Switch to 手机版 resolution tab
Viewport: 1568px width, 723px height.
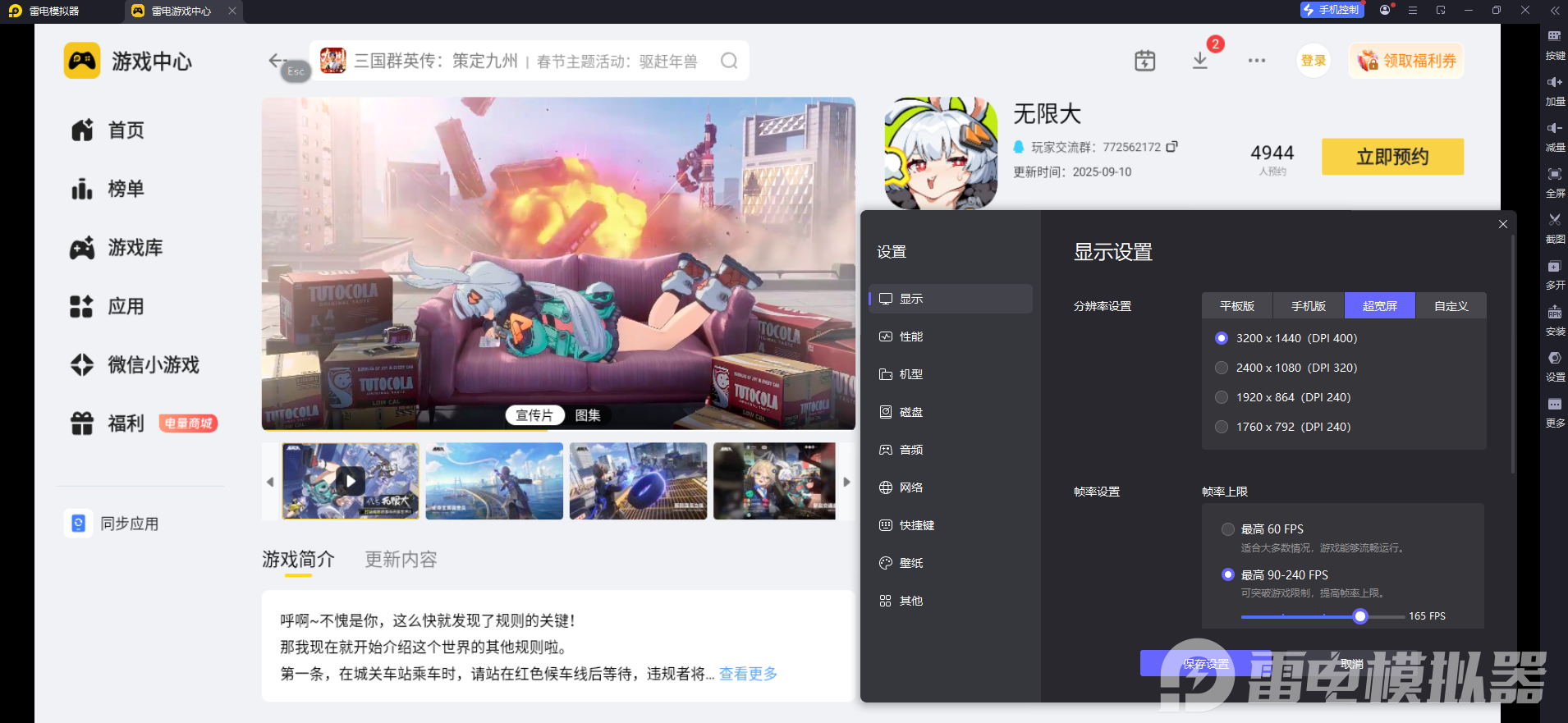click(x=1309, y=306)
